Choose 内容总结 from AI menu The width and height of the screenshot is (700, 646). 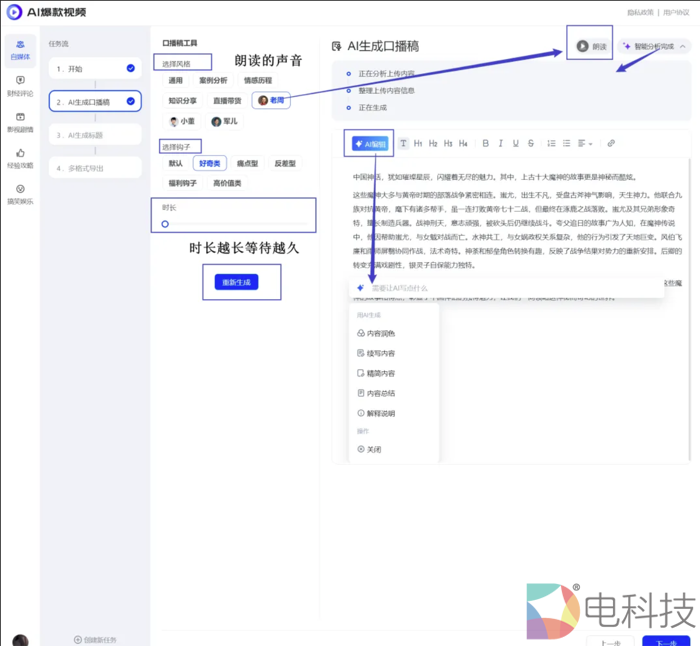(x=381, y=393)
